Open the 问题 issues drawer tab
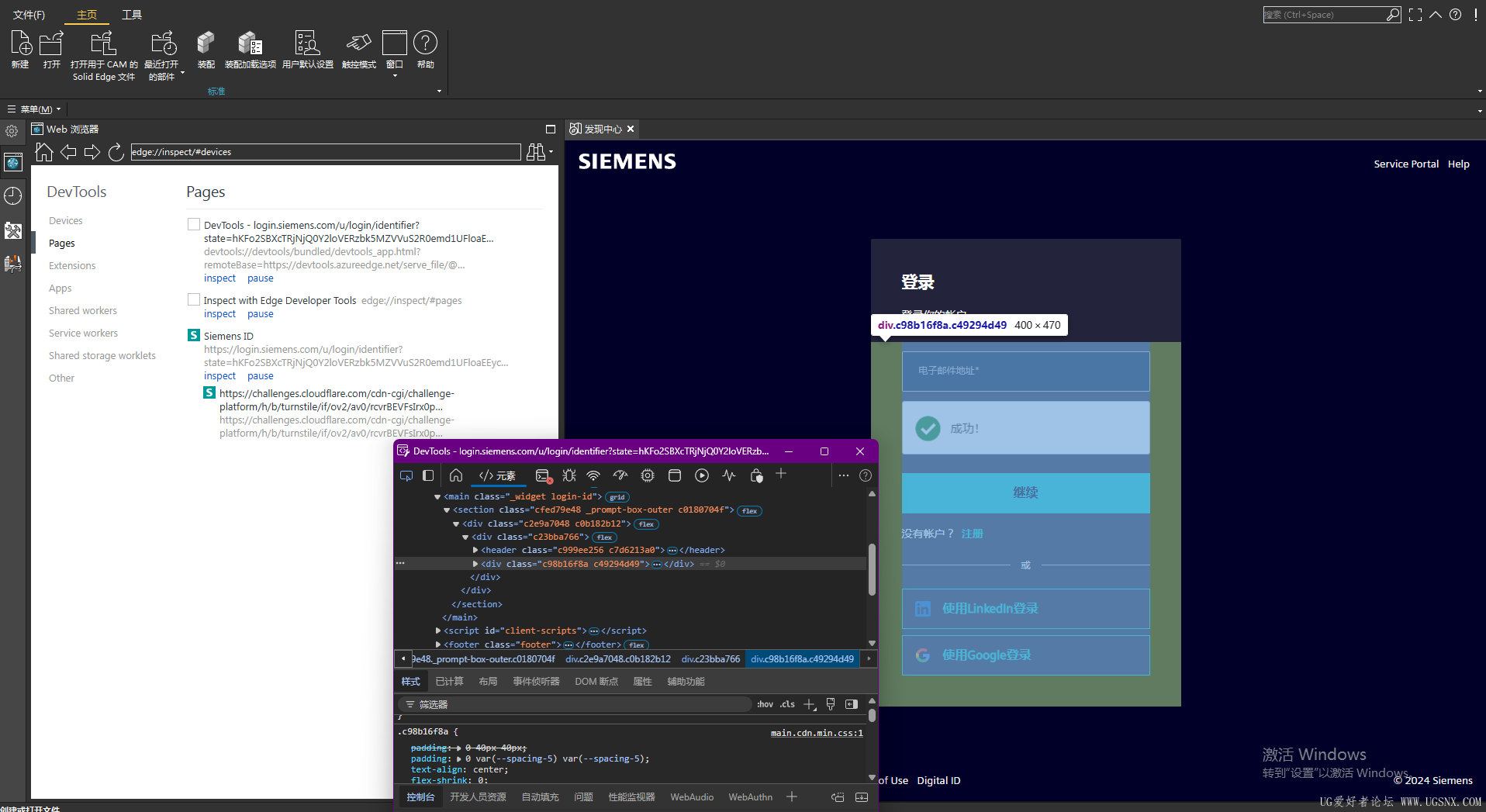Image resolution: width=1486 pixels, height=812 pixels. (583, 797)
